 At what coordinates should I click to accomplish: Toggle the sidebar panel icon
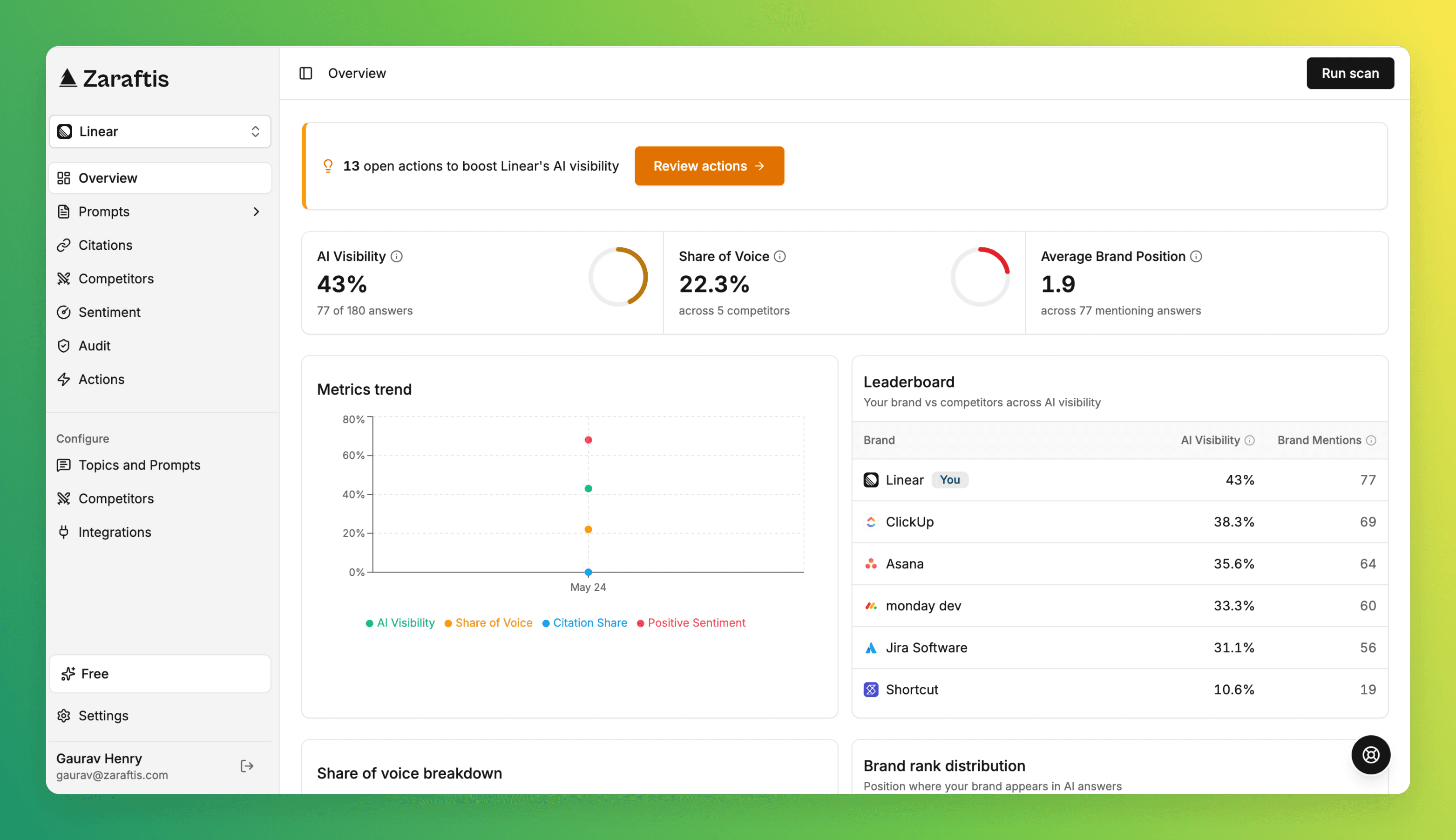click(305, 73)
